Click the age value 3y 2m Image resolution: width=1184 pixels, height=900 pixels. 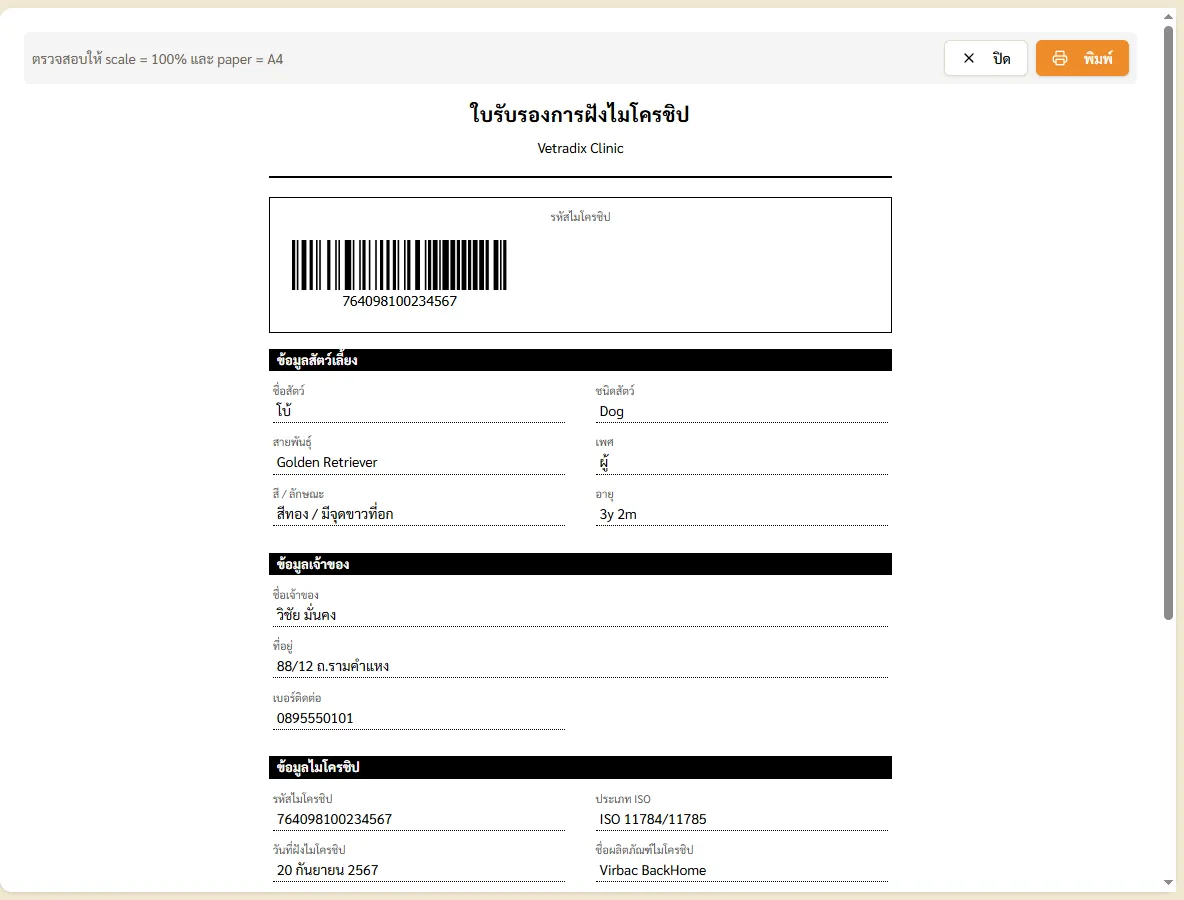[618, 514]
